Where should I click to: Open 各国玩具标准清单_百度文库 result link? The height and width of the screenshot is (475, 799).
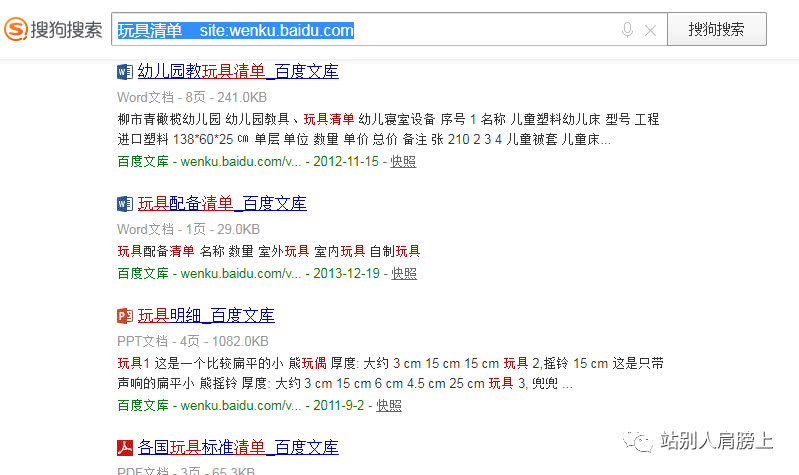pyautogui.click(x=238, y=447)
